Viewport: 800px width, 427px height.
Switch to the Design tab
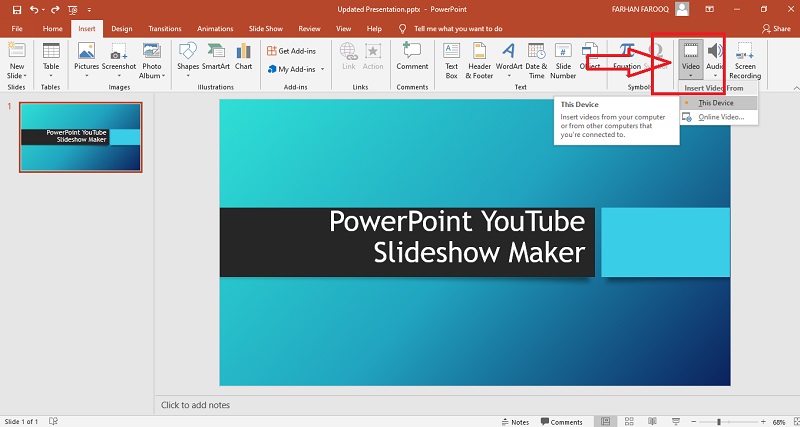pos(121,29)
